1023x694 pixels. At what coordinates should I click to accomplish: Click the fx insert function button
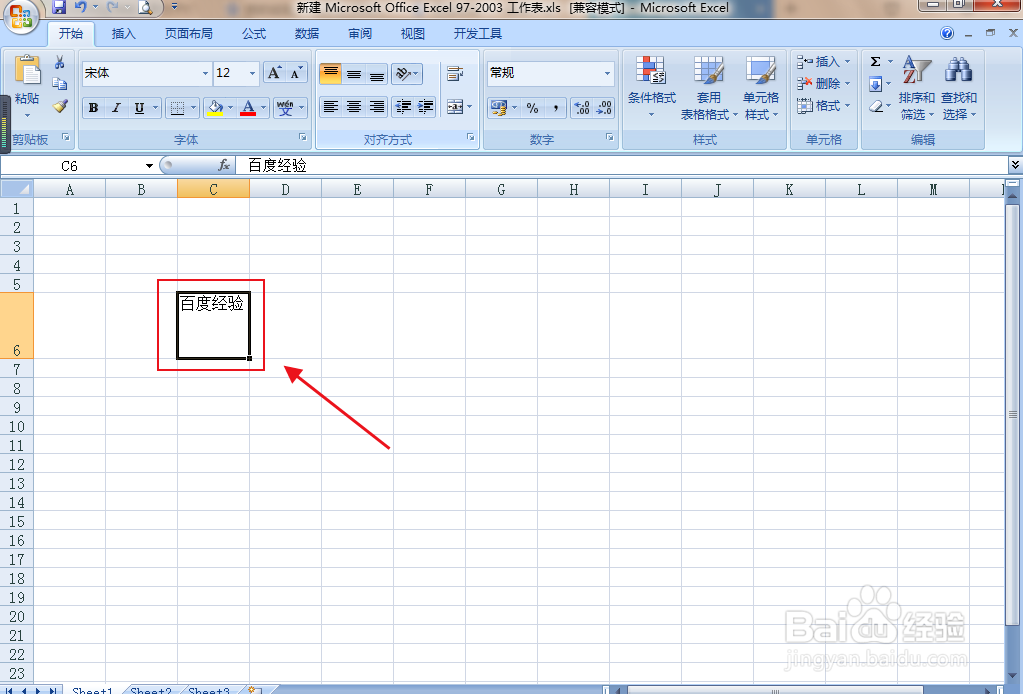pos(224,165)
